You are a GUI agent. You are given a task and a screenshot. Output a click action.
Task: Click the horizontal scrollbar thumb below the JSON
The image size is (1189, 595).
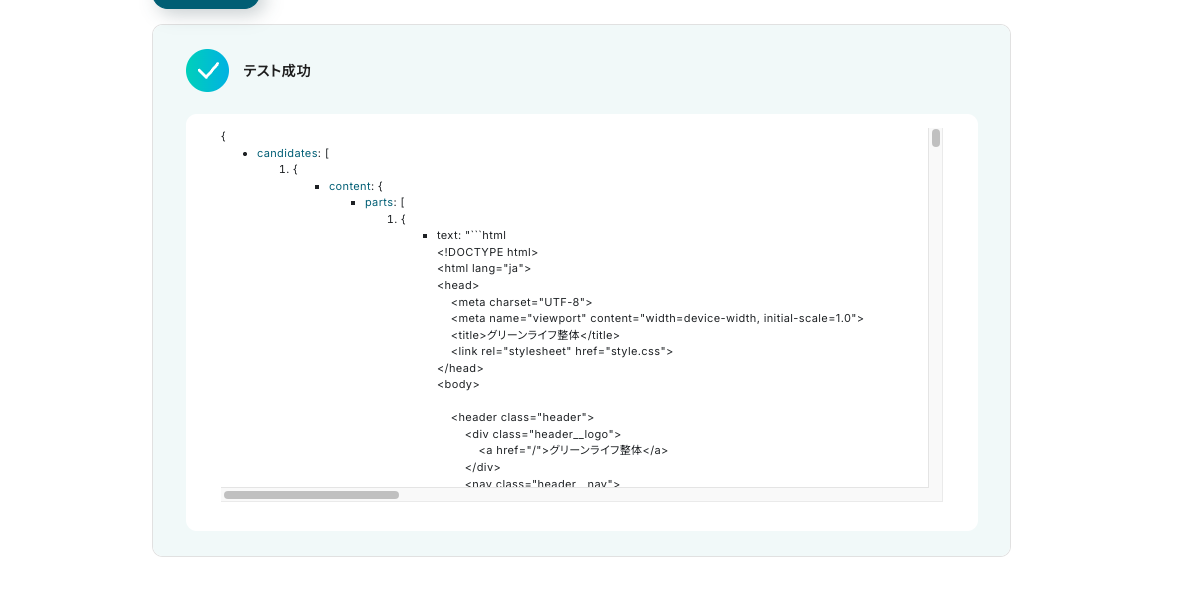click(311, 495)
